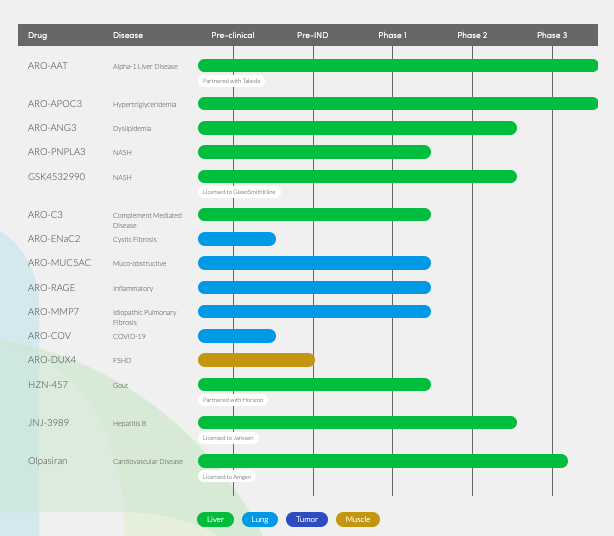Image resolution: width=614 pixels, height=536 pixels.
Task: Click the Phase 1 column header
Action: pos(392,35)
